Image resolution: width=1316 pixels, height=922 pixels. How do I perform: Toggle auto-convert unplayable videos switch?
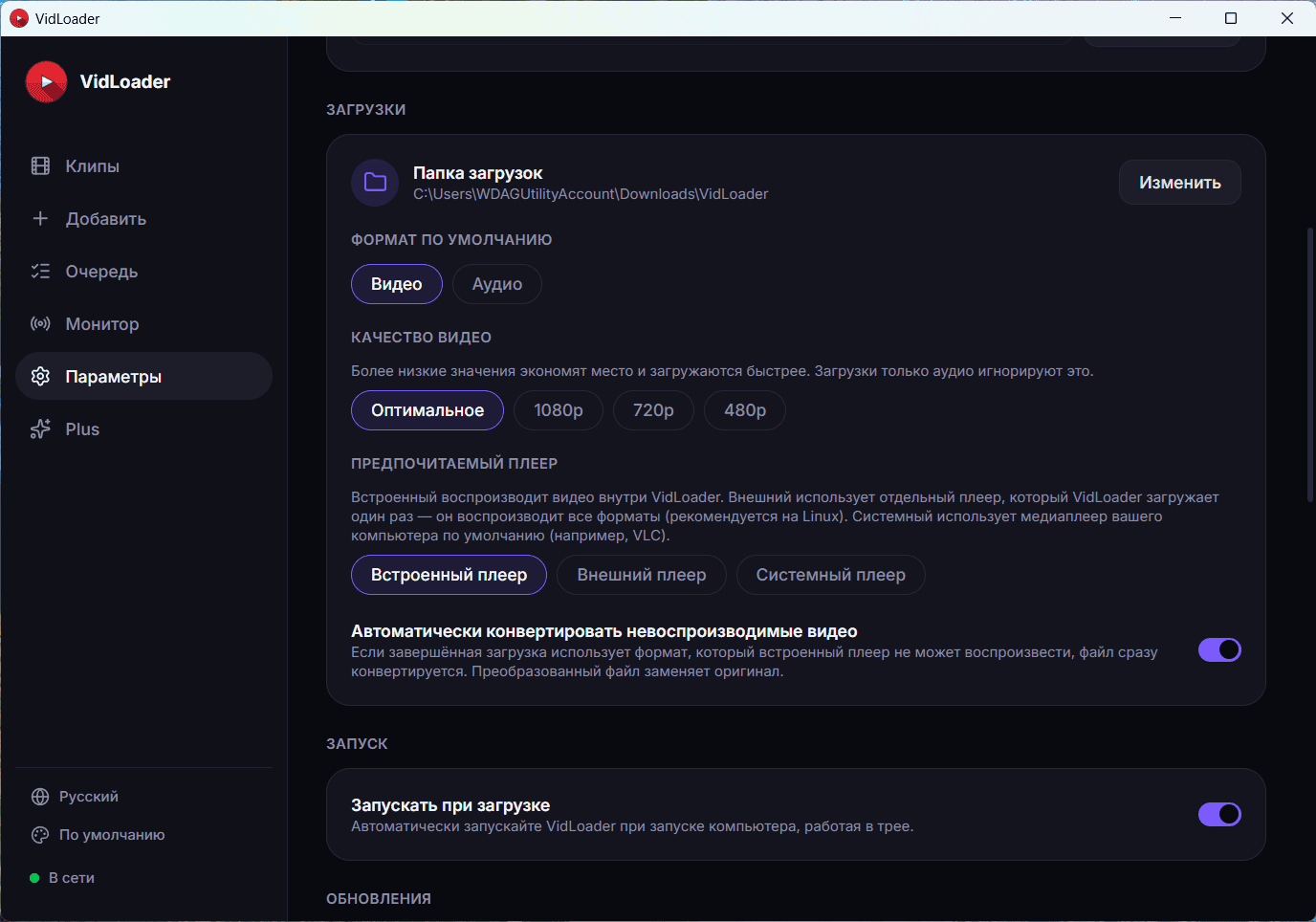point(1219,650)
